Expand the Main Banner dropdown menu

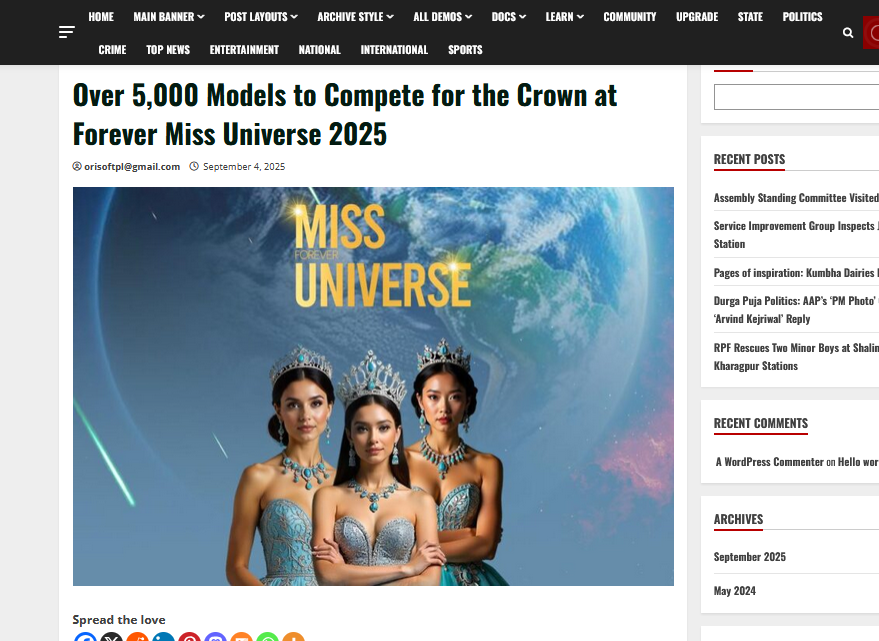point(169,17)
